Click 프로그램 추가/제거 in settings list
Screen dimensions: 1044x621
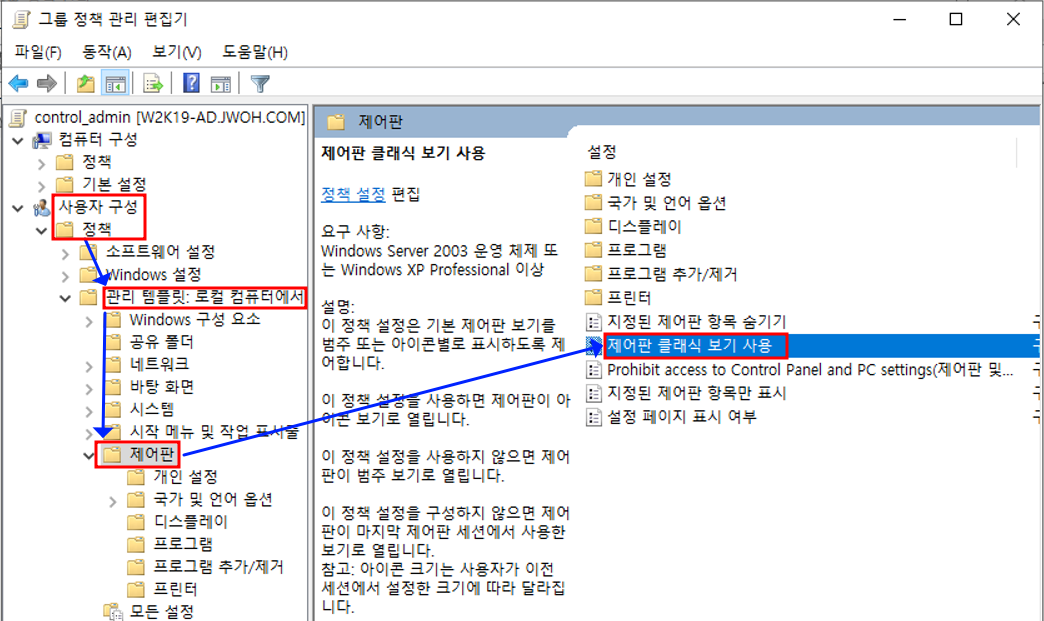pos(672,274)
